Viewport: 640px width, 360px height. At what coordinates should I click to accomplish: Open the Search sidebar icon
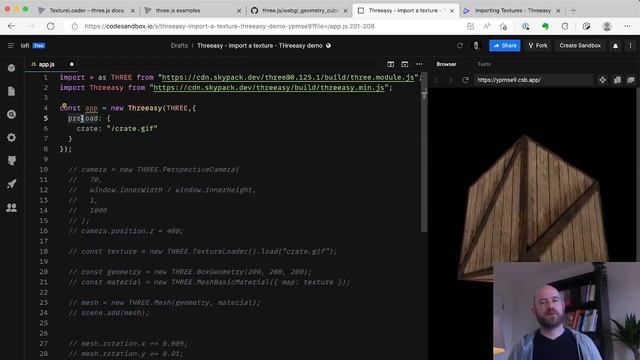click(x=11, y=114)
